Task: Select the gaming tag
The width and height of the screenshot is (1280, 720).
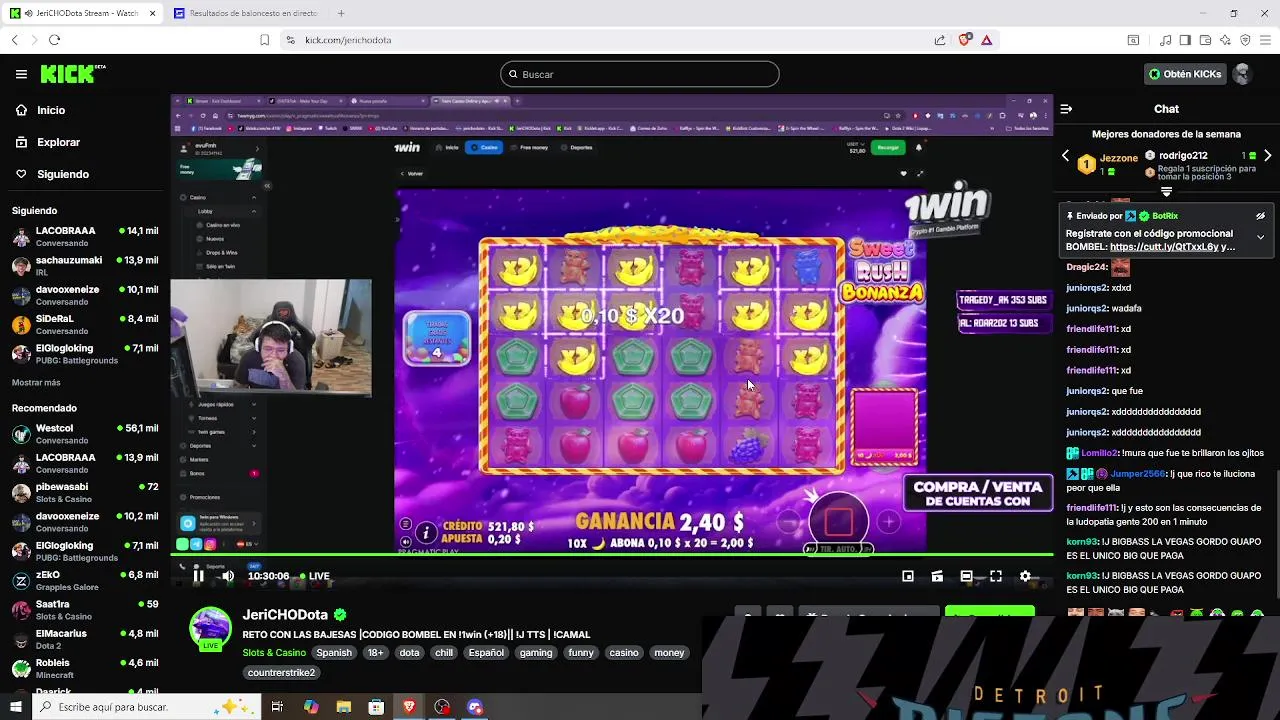Action: 535,653
